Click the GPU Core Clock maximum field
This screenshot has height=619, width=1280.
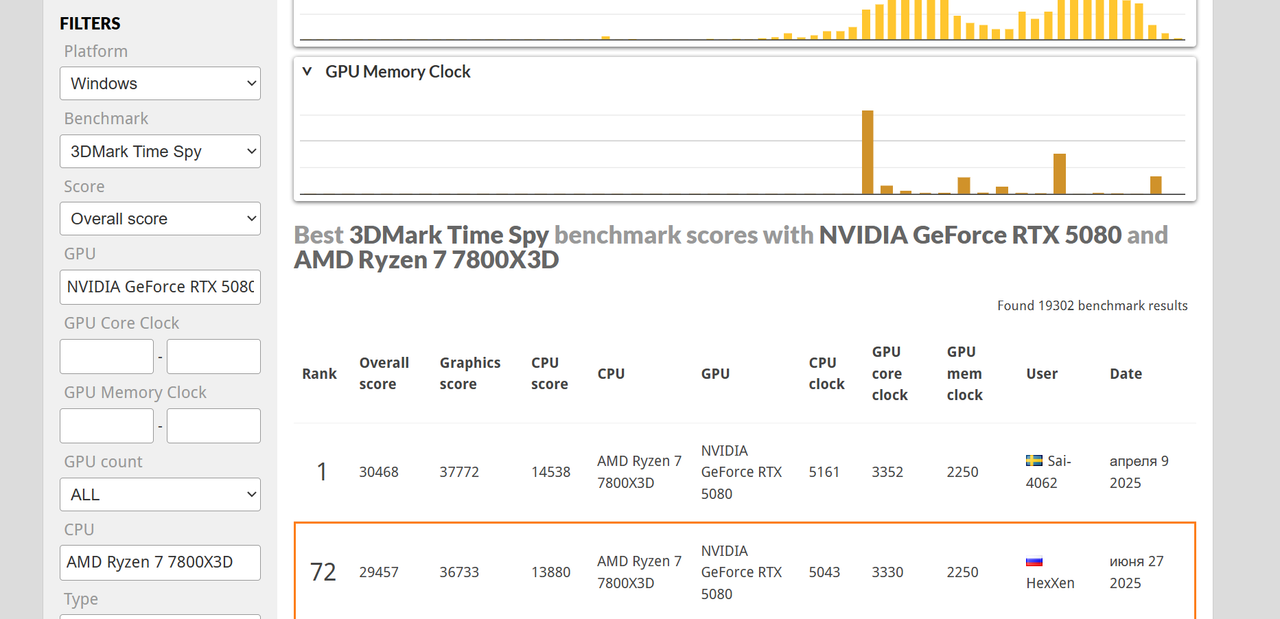214,356
